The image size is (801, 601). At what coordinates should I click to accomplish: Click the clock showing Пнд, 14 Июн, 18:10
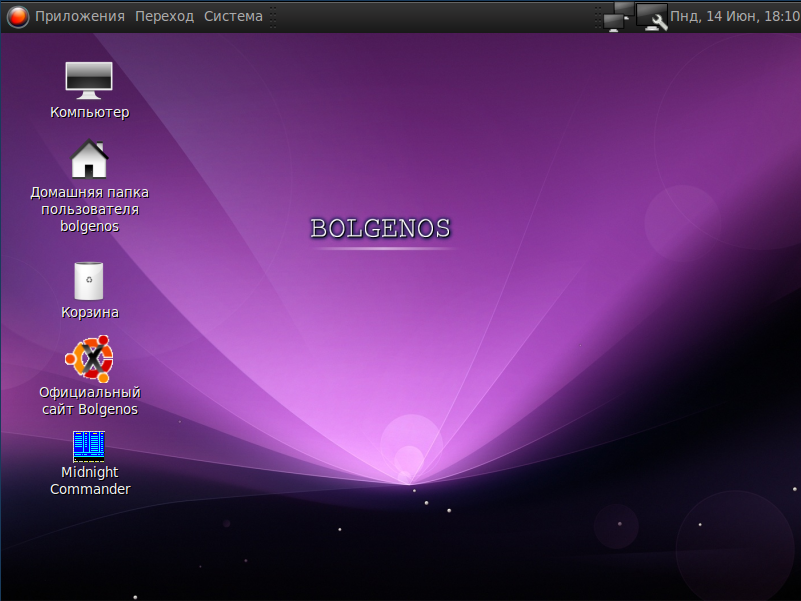coord(735,16)
